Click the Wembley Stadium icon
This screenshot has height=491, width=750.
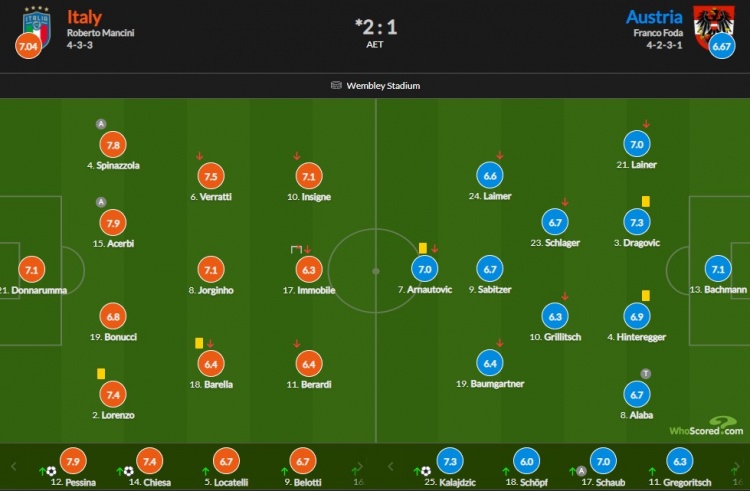tap(336, 86)
